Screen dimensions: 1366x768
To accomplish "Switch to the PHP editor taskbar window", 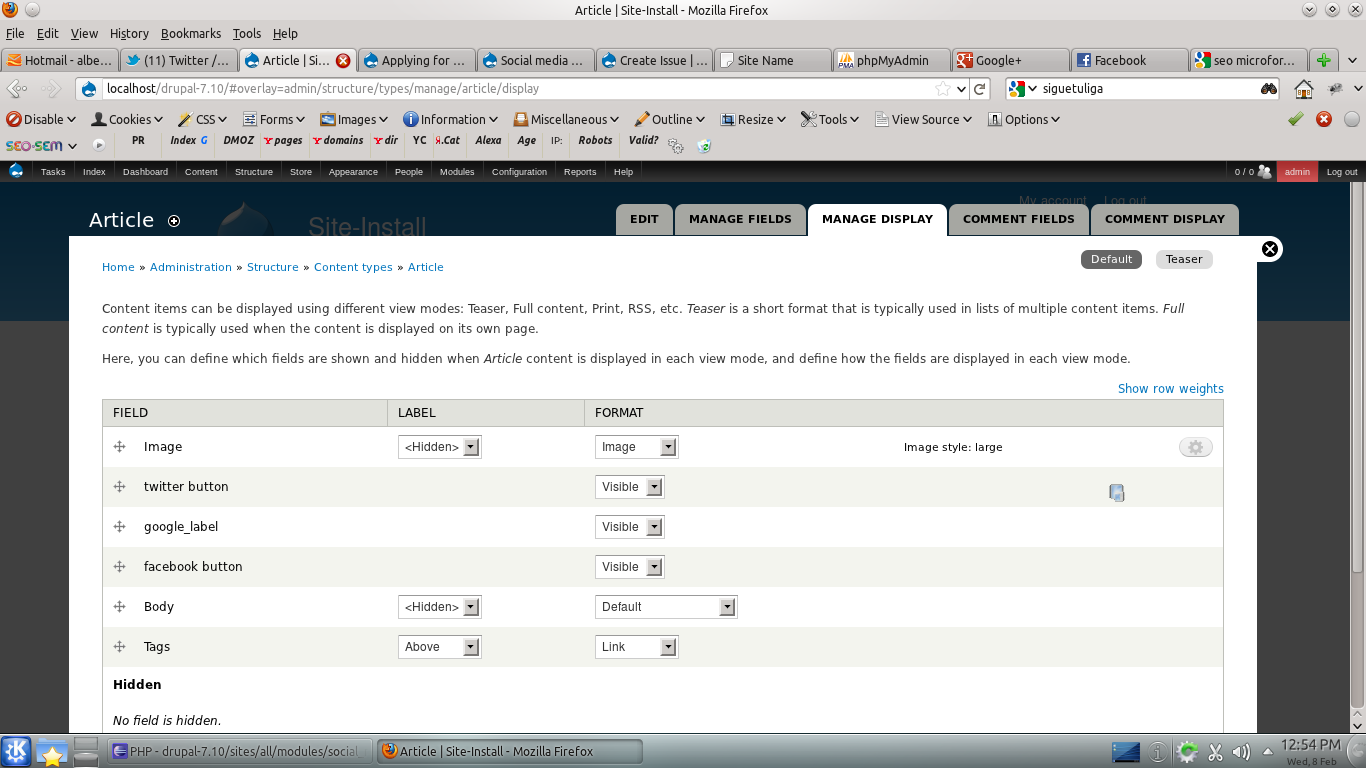I will [240, 751].
